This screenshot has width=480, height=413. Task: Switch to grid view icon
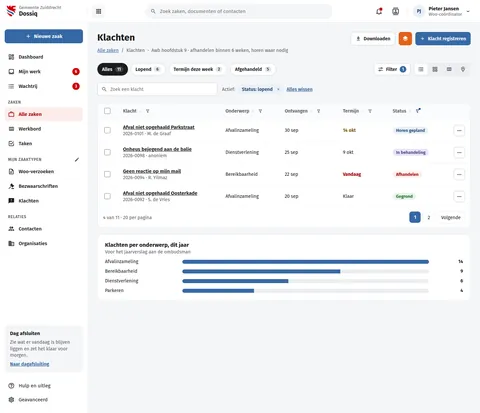click(x=435, y=69)
